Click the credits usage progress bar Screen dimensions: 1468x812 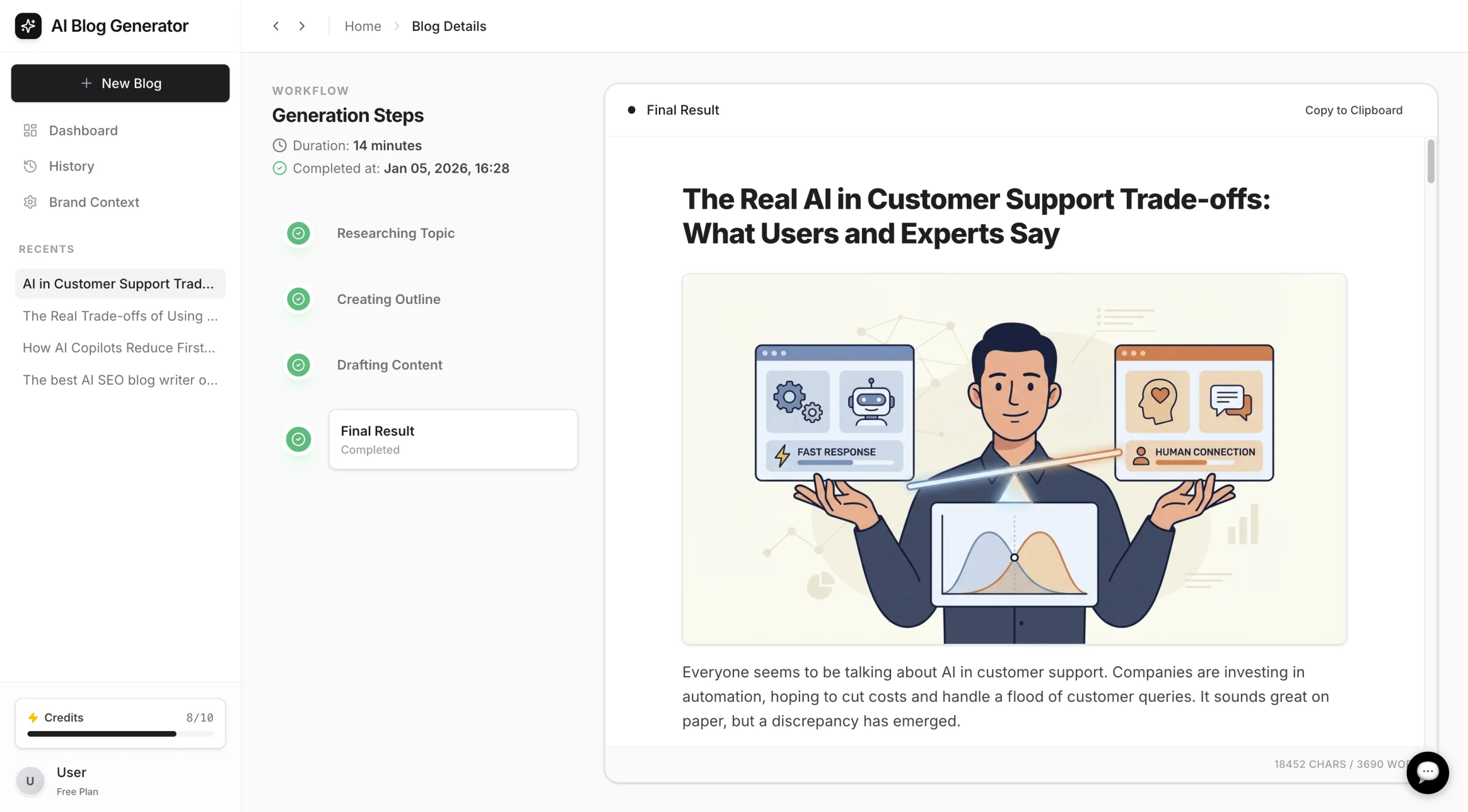click(120, 734)
